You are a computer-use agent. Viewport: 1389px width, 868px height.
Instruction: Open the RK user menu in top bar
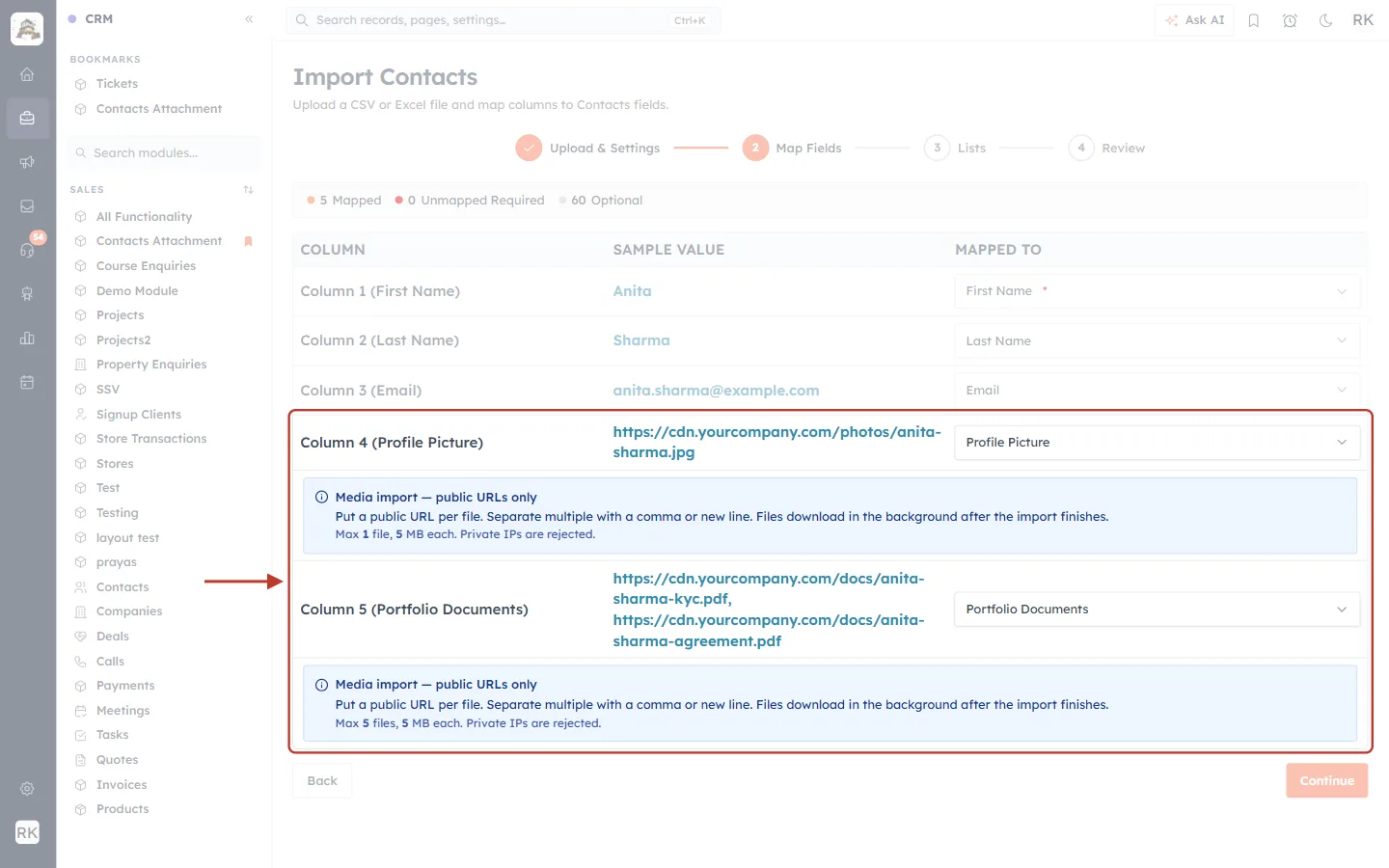(1363, 20)
